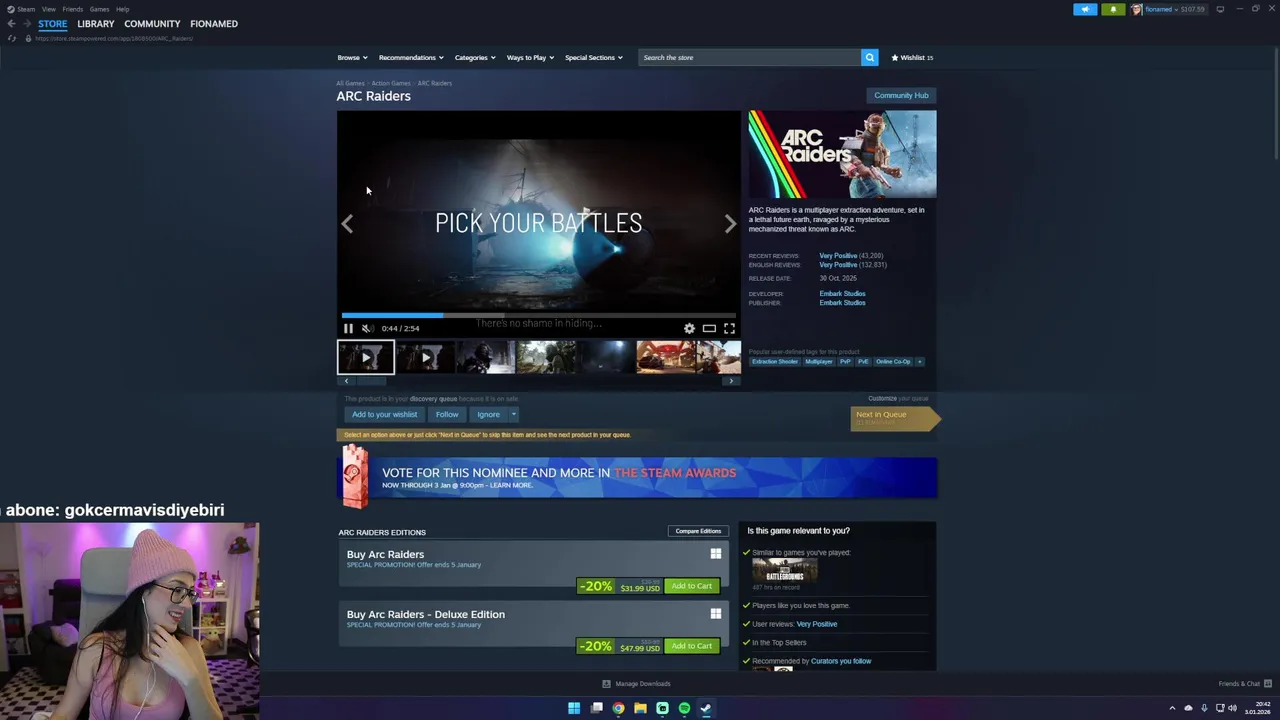Select the second video thumbnail

(425, 357)
